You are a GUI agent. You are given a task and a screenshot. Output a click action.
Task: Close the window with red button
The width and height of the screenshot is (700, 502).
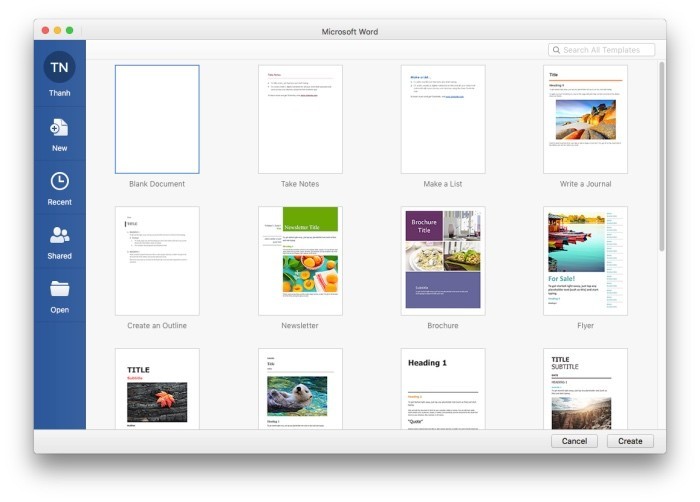[x=45, y=30]
